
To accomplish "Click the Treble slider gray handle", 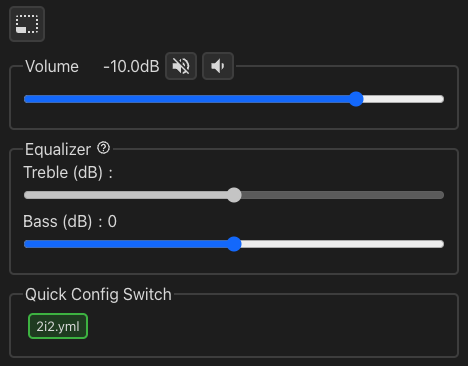I will tap(234, 195).
